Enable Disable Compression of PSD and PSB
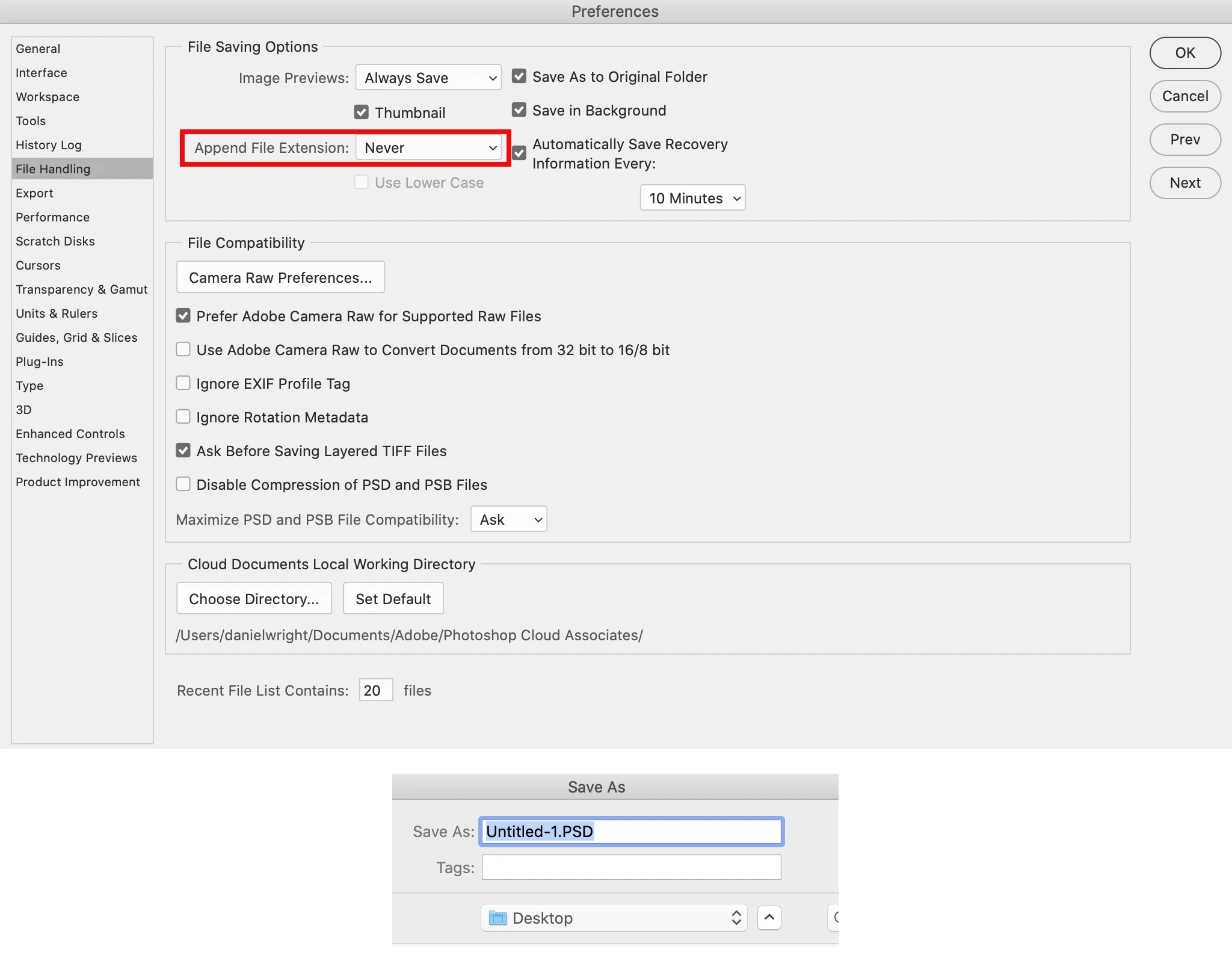Screen dimensions: 1232x964 click(x=183, y=484)
